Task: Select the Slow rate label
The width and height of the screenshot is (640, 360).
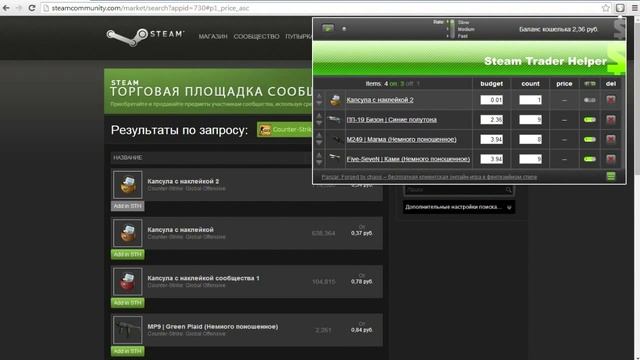Action: click(x=463, y=22)
